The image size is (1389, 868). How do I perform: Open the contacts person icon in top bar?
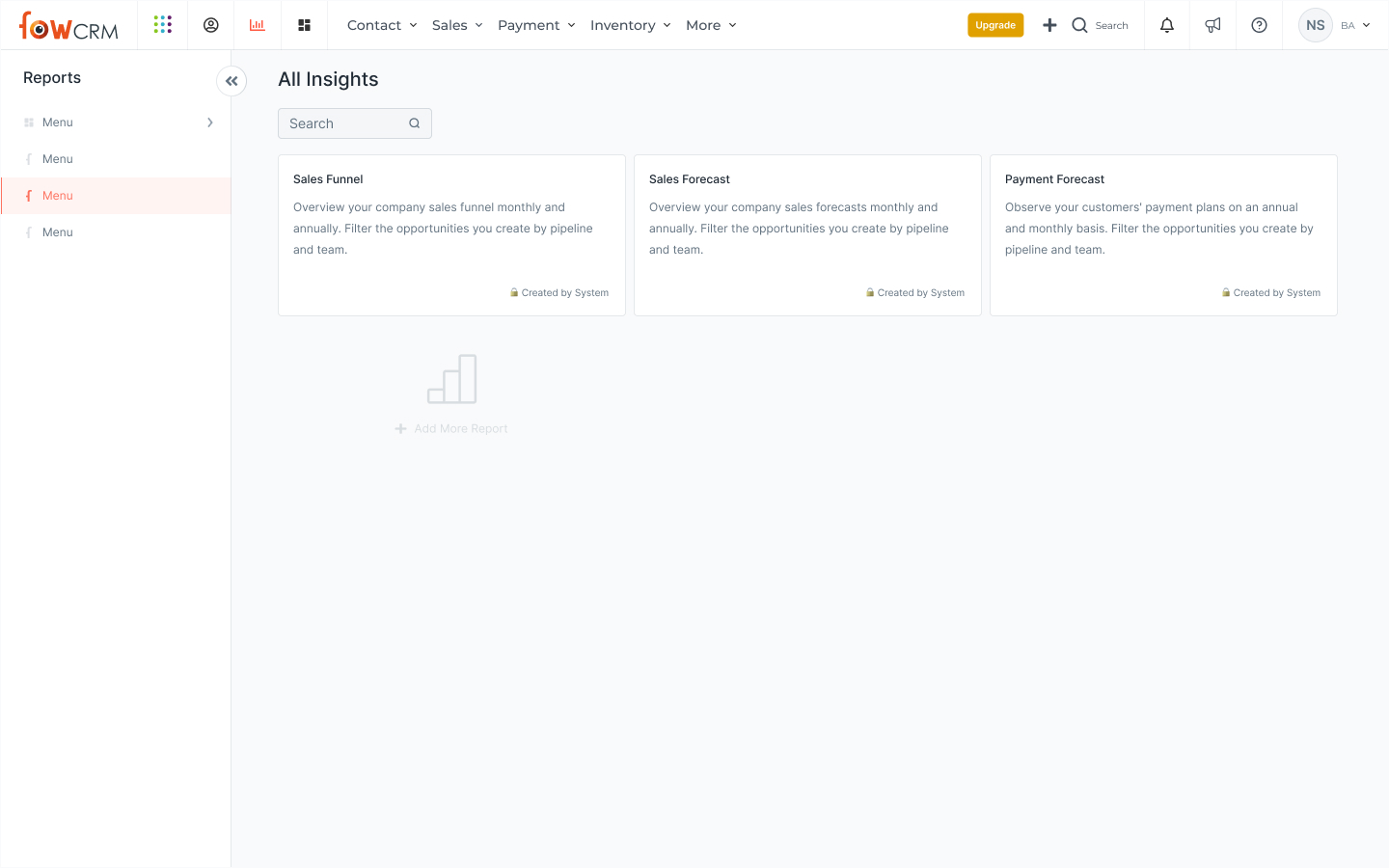coord(210,25)
